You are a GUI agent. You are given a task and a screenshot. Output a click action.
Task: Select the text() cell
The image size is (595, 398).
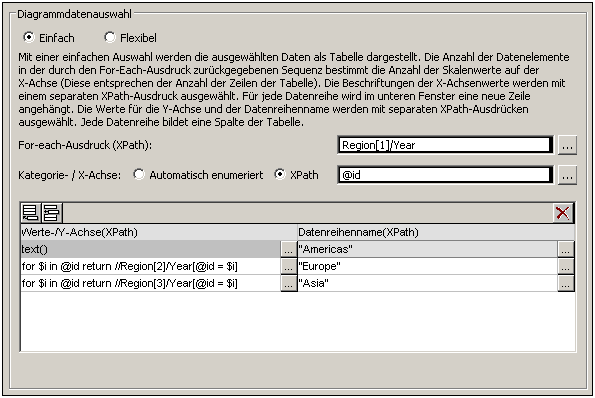click(151, 249)
